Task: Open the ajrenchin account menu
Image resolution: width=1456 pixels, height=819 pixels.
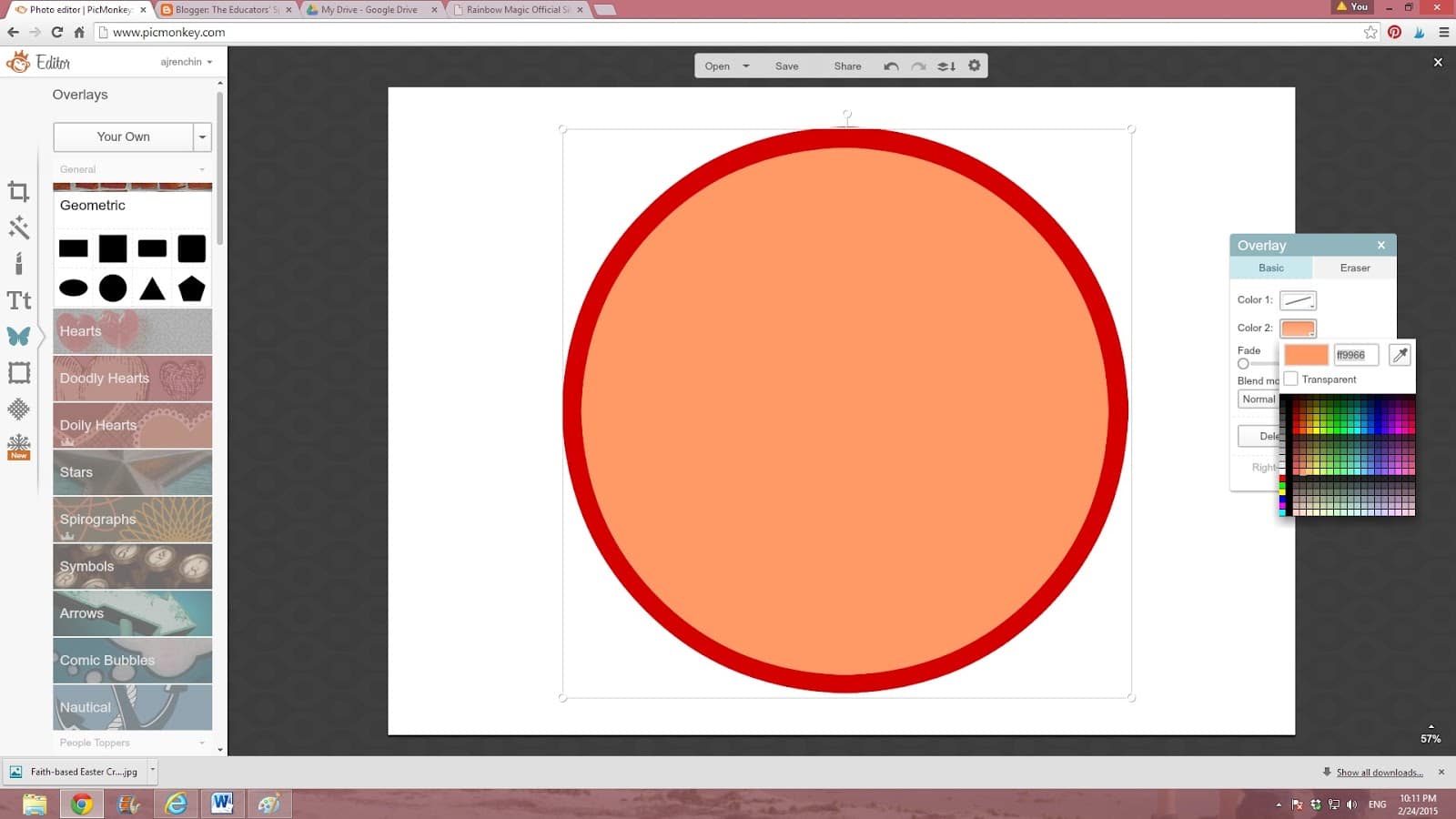Action: click(187, 62)
